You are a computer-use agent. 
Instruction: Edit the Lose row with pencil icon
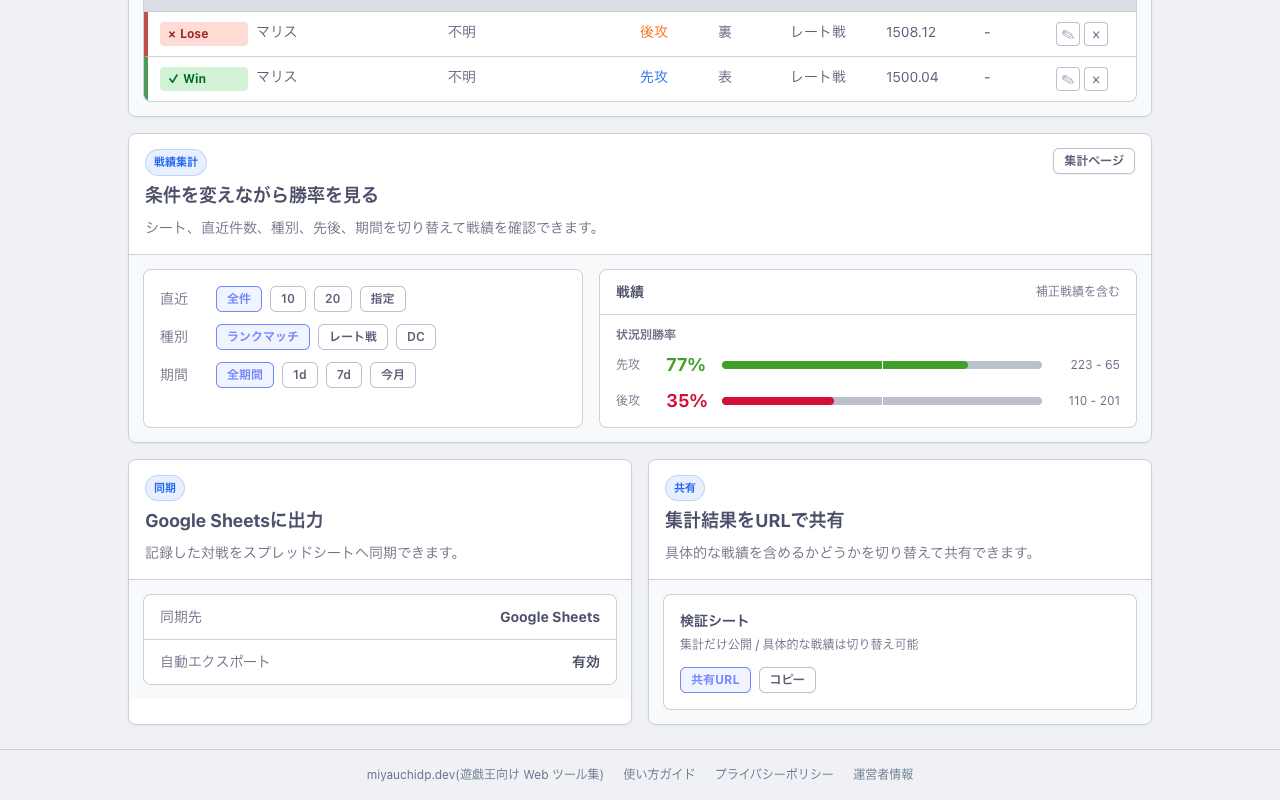click(x=1068, y=34)
